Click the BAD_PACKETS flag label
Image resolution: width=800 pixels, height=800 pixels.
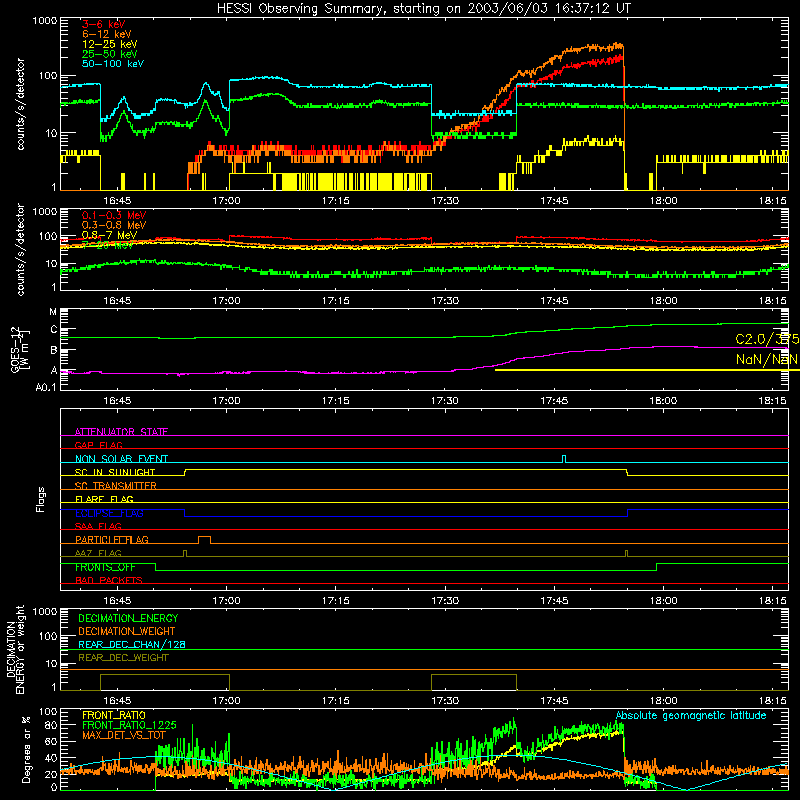coord(109,580)
